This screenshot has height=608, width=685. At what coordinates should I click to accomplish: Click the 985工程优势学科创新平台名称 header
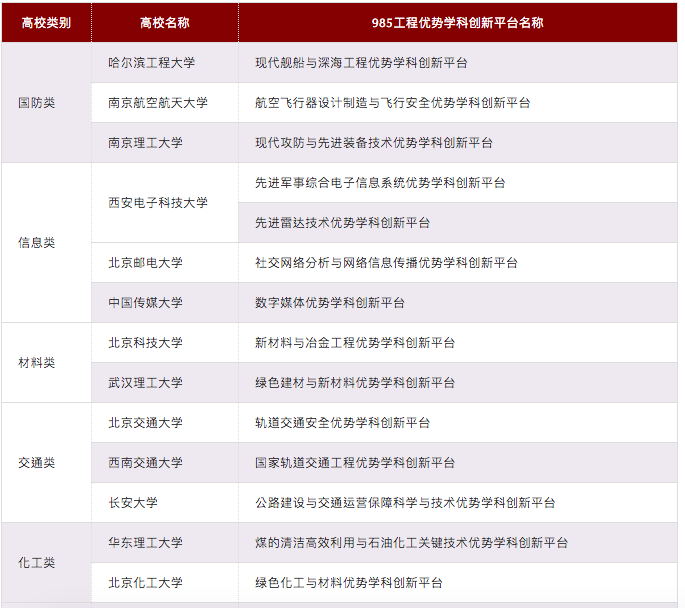tap(458, 23)
